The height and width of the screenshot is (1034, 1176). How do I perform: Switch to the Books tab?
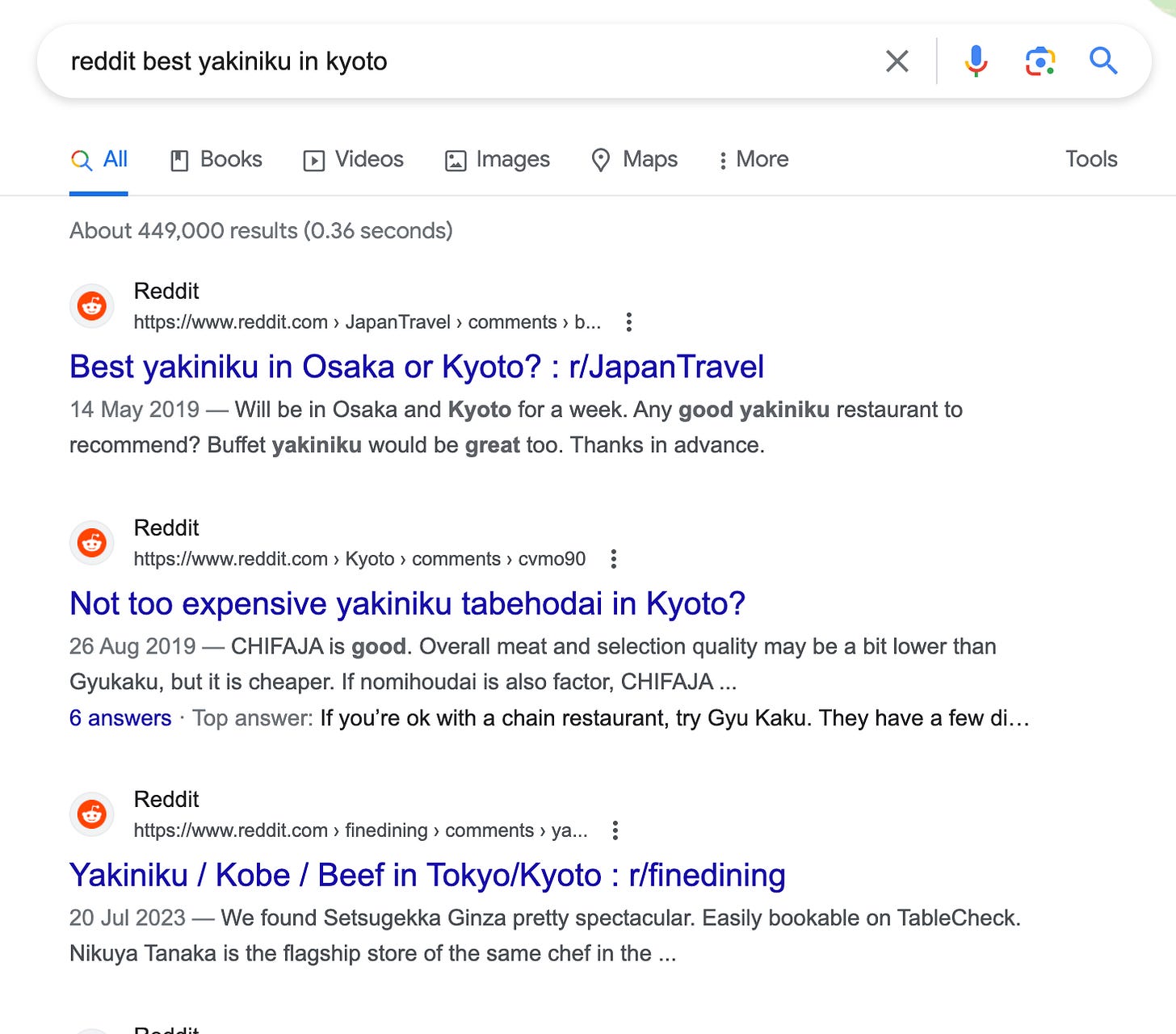tap(216, 160)
